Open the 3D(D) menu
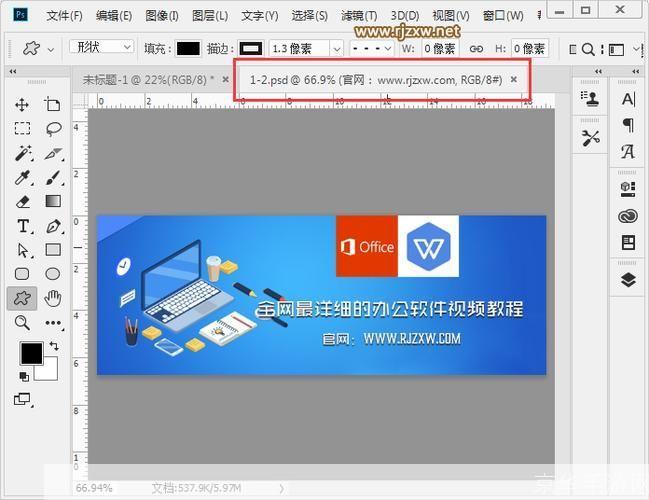This screenshot has height=500, width=649. pyautogui.click(x=405, y=16)
